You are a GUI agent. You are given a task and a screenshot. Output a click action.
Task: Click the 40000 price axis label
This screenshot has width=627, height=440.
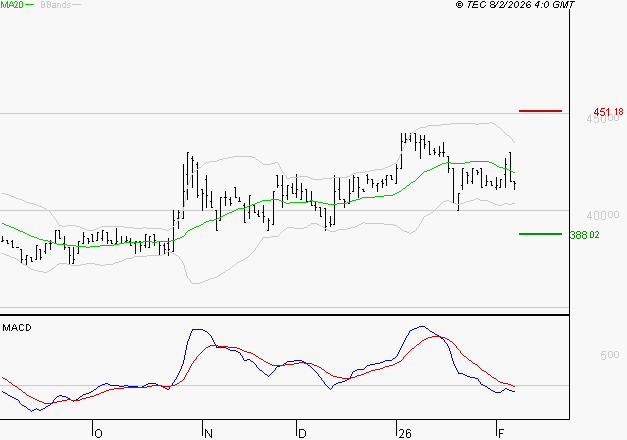[x=603, y=216]
